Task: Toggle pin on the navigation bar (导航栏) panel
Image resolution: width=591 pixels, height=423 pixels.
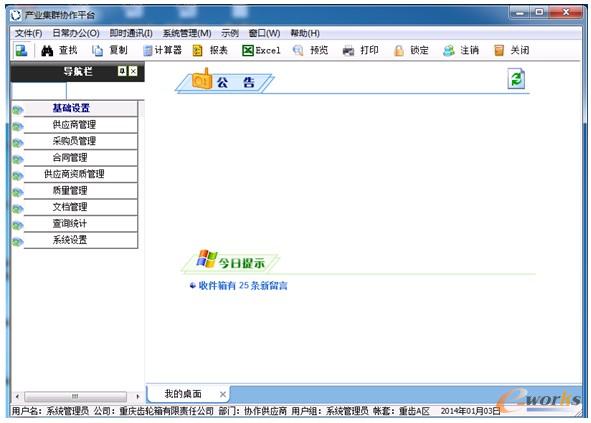Action: point(122,71)
